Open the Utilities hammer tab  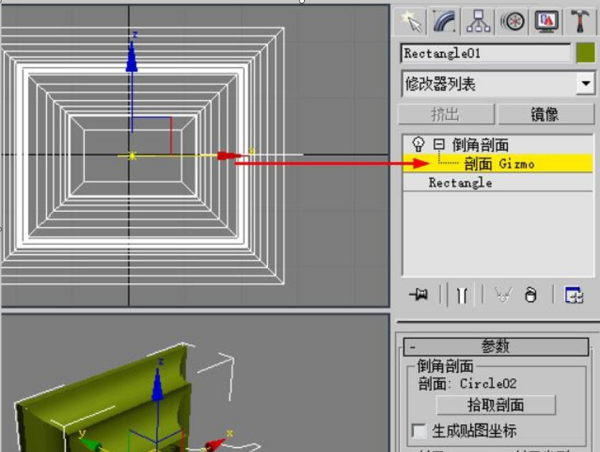(x=579, y=21)
